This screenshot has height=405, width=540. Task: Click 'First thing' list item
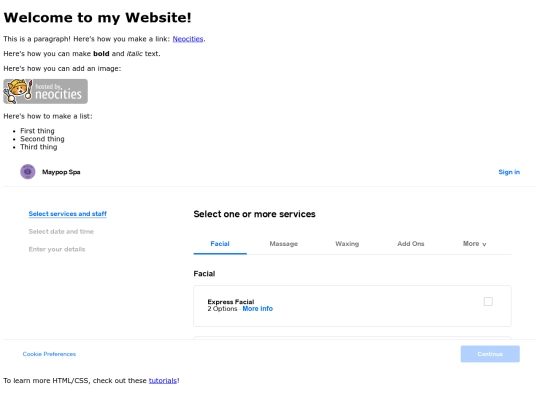point(37,131)
